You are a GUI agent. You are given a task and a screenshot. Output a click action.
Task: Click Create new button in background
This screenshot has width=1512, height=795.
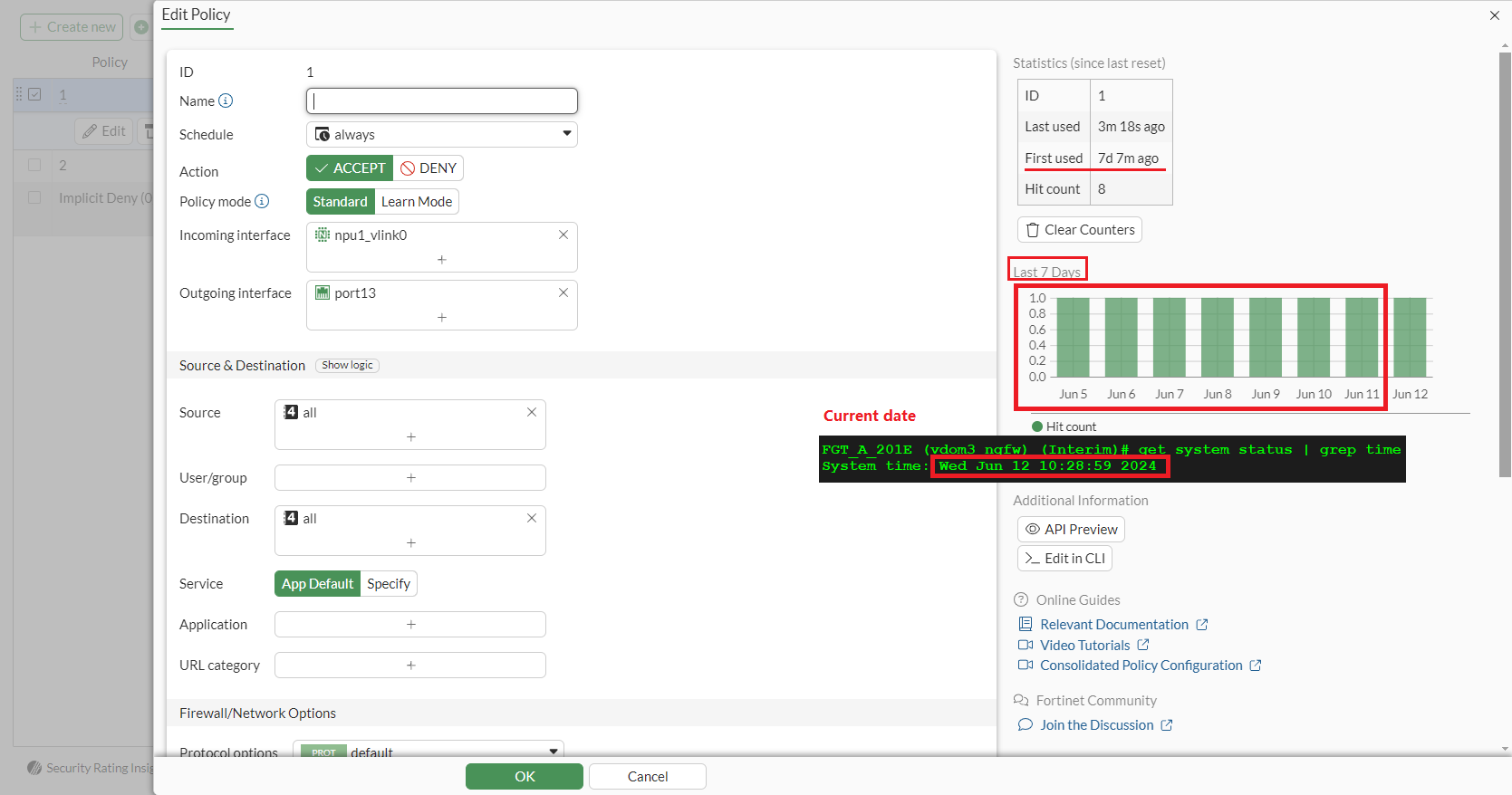(x=72, y=27)
